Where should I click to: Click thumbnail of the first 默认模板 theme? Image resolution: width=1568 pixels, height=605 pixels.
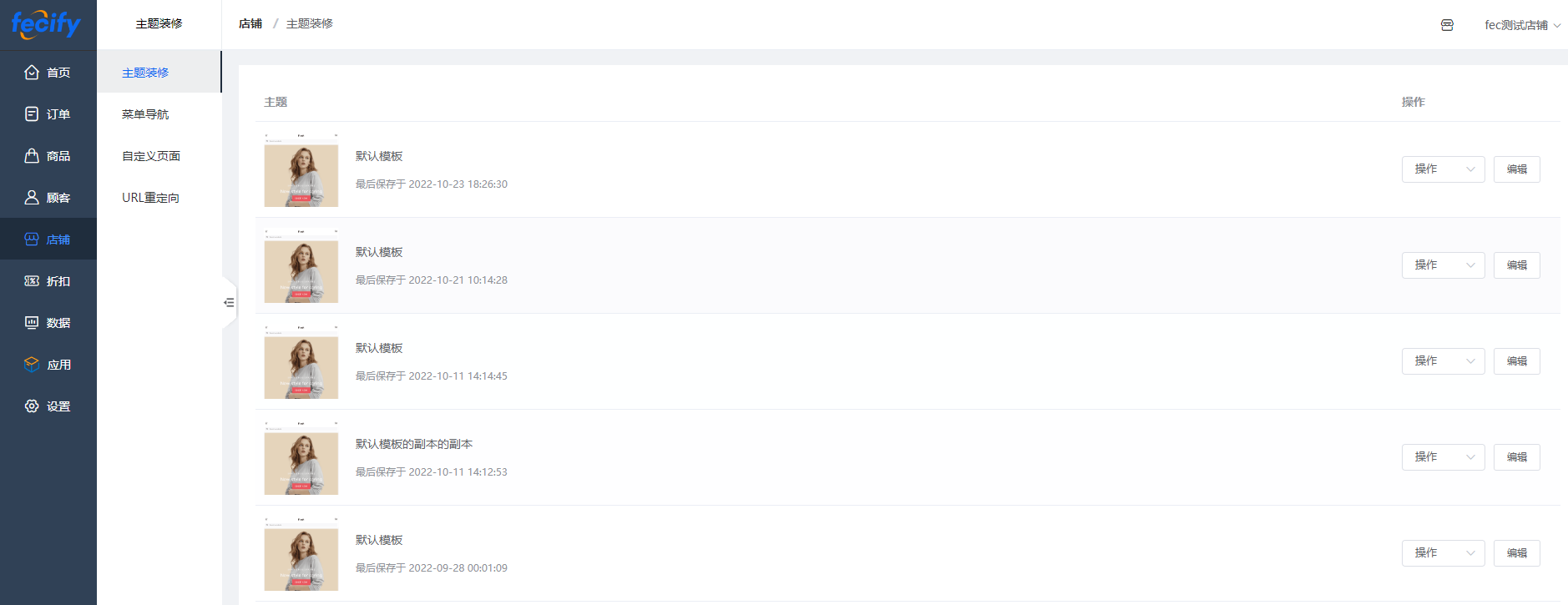click(x=301, y=169)
